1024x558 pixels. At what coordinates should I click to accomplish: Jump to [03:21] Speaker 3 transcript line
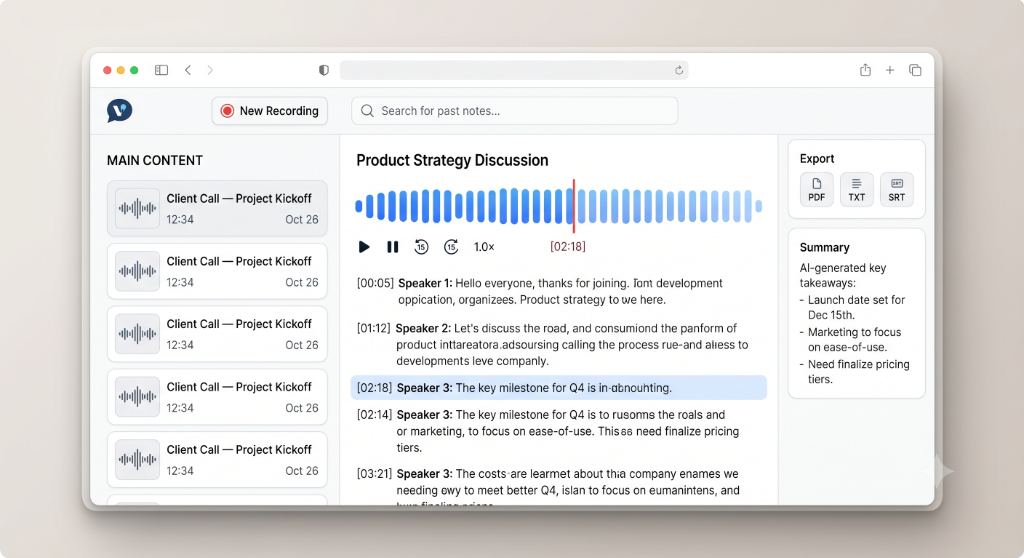[548, 487]
